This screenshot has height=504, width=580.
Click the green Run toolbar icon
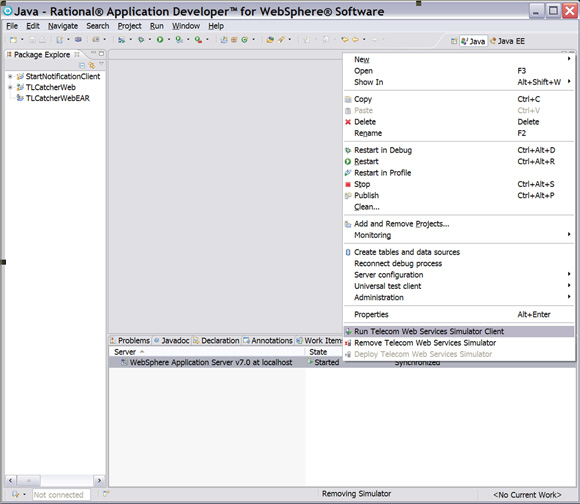tap(160, 40)
